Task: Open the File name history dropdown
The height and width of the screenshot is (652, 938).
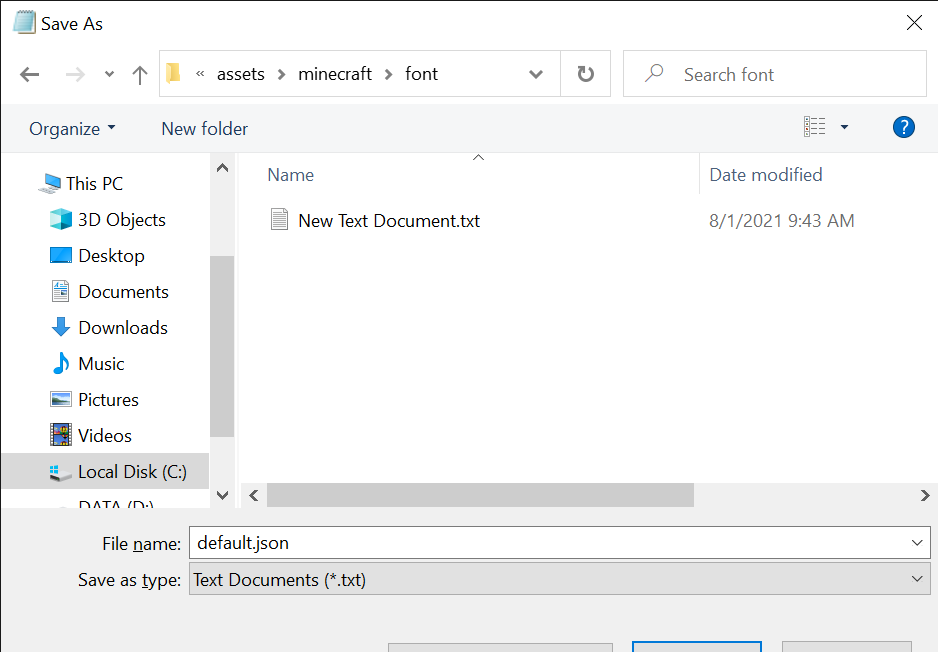Action: 917,543
